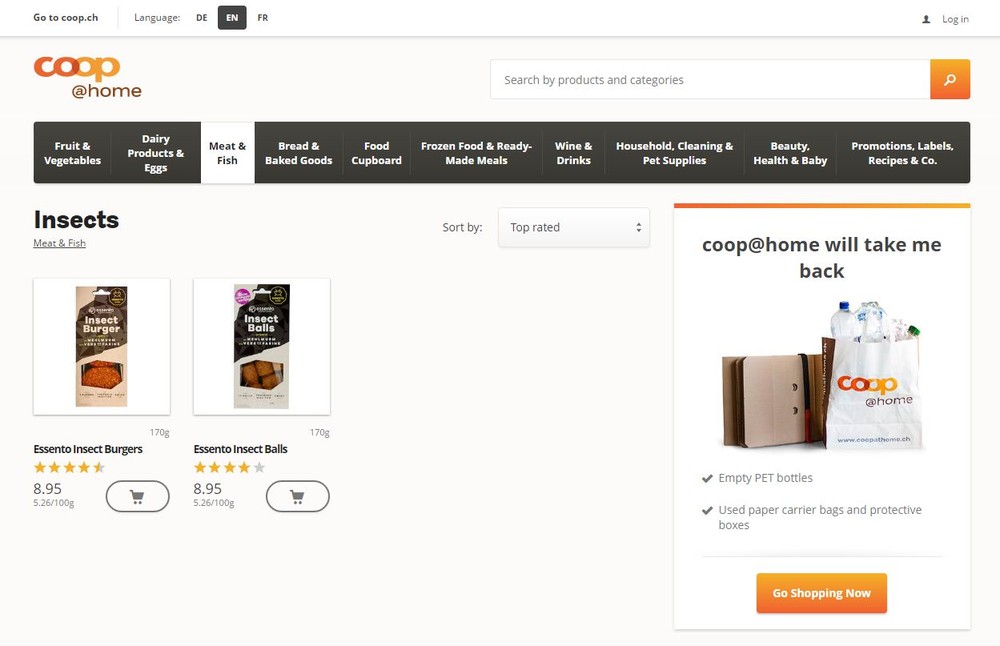
Task: Open the Sort by dropdown
Action: coord(573,228)
